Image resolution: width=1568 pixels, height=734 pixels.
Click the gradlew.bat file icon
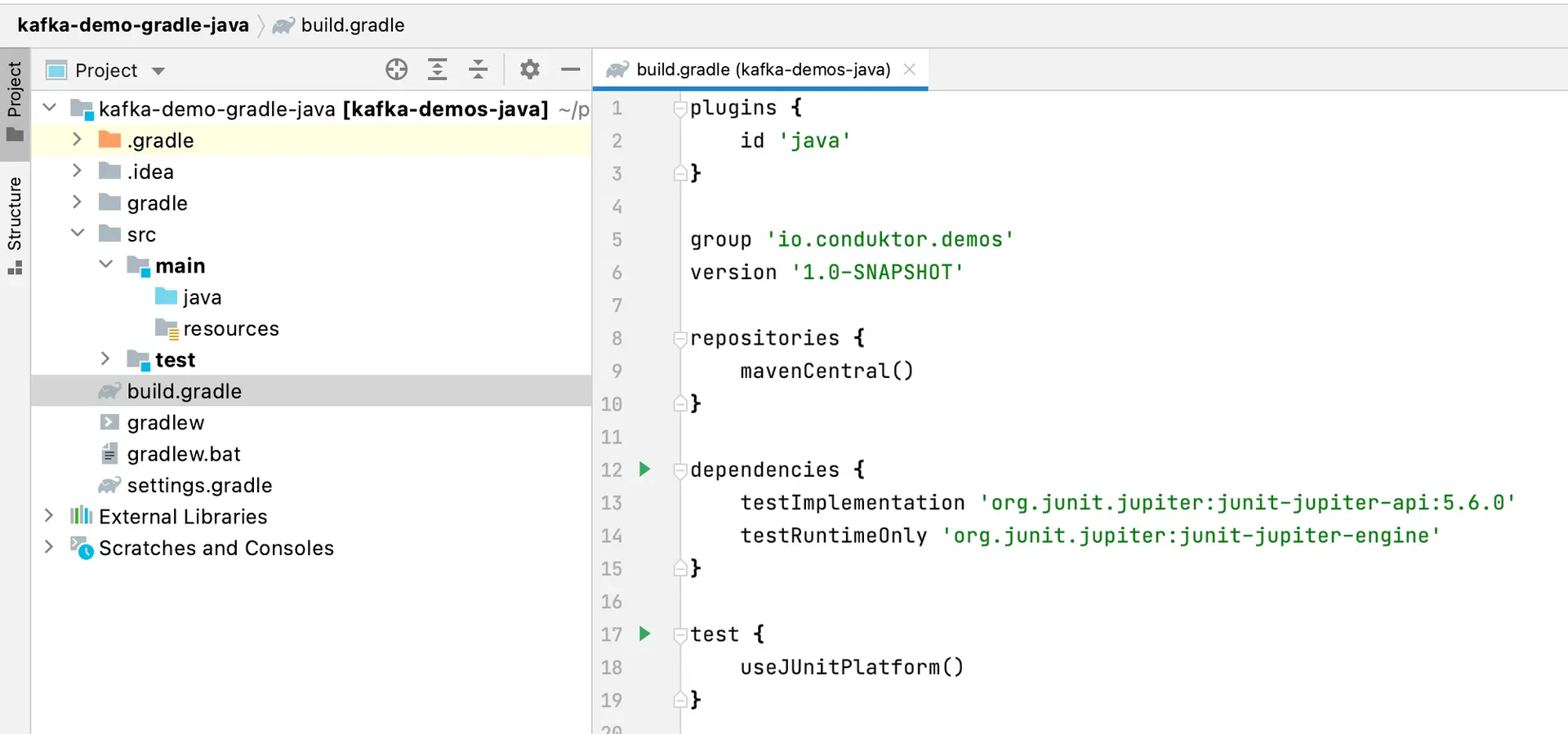[109, 453]
